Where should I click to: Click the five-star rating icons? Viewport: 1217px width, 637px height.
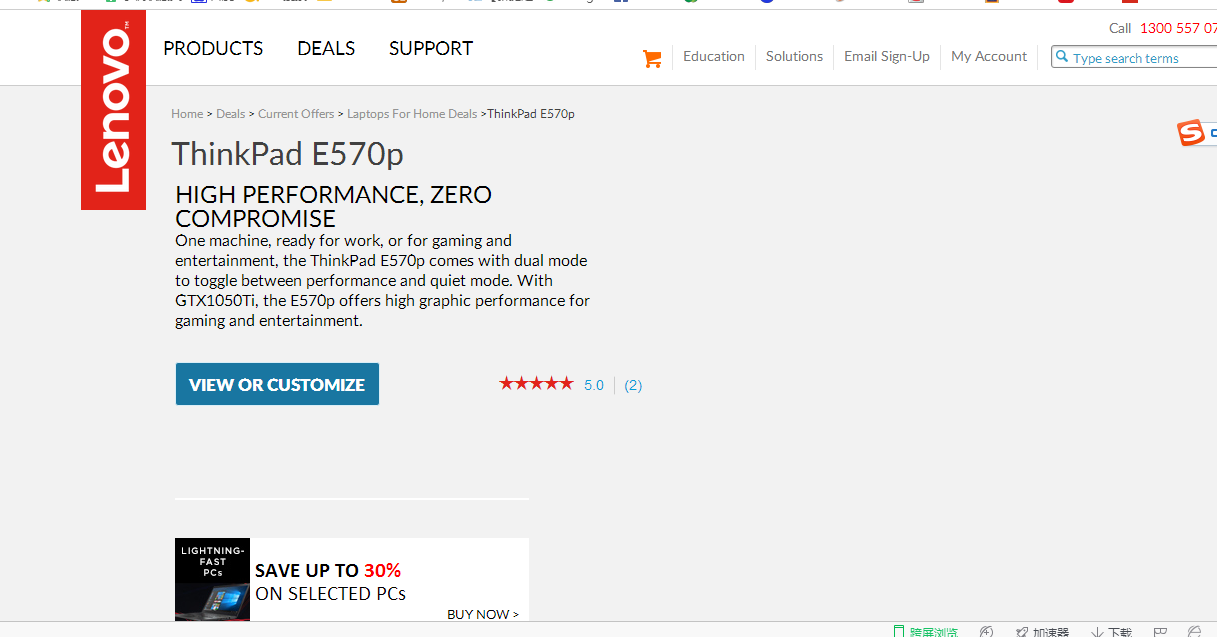[x=536, y=383]
